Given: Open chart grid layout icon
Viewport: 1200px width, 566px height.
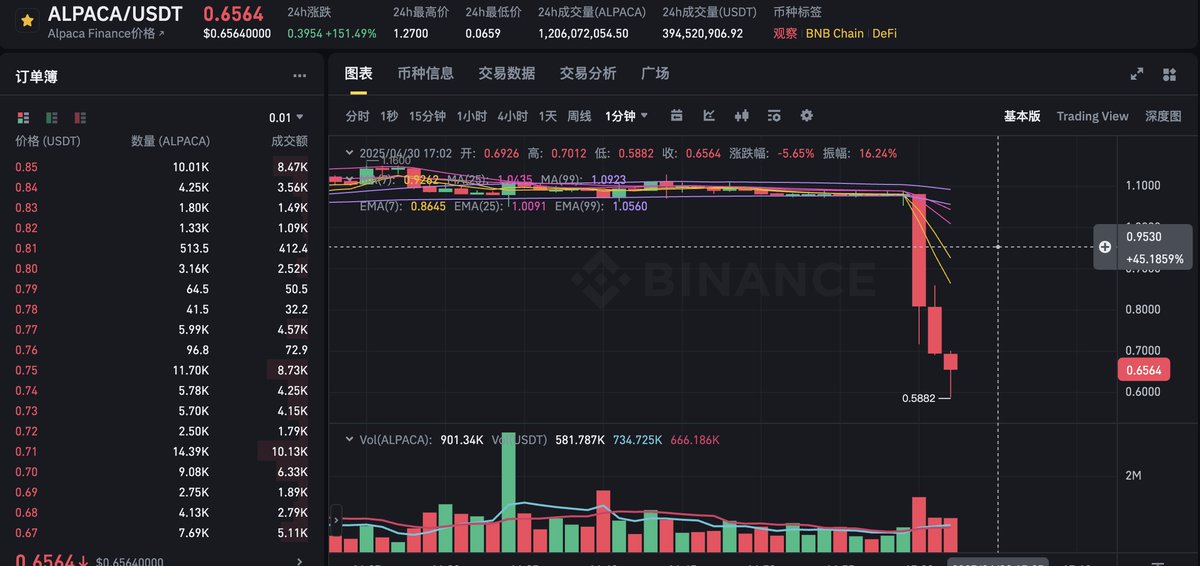Looking at the screenshot, I should tap(1170, 74).
